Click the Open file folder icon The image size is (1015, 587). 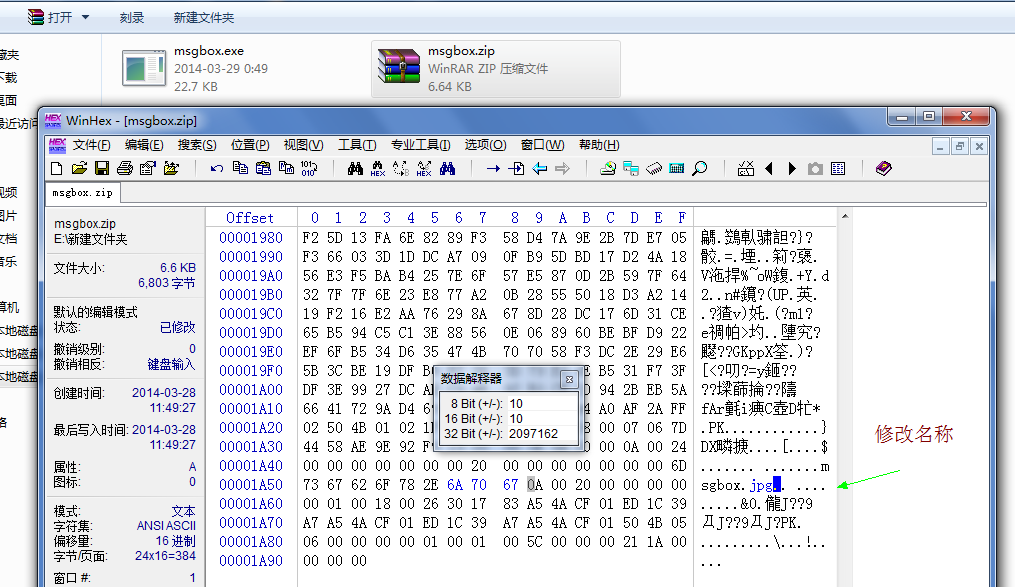coord(79,169)
